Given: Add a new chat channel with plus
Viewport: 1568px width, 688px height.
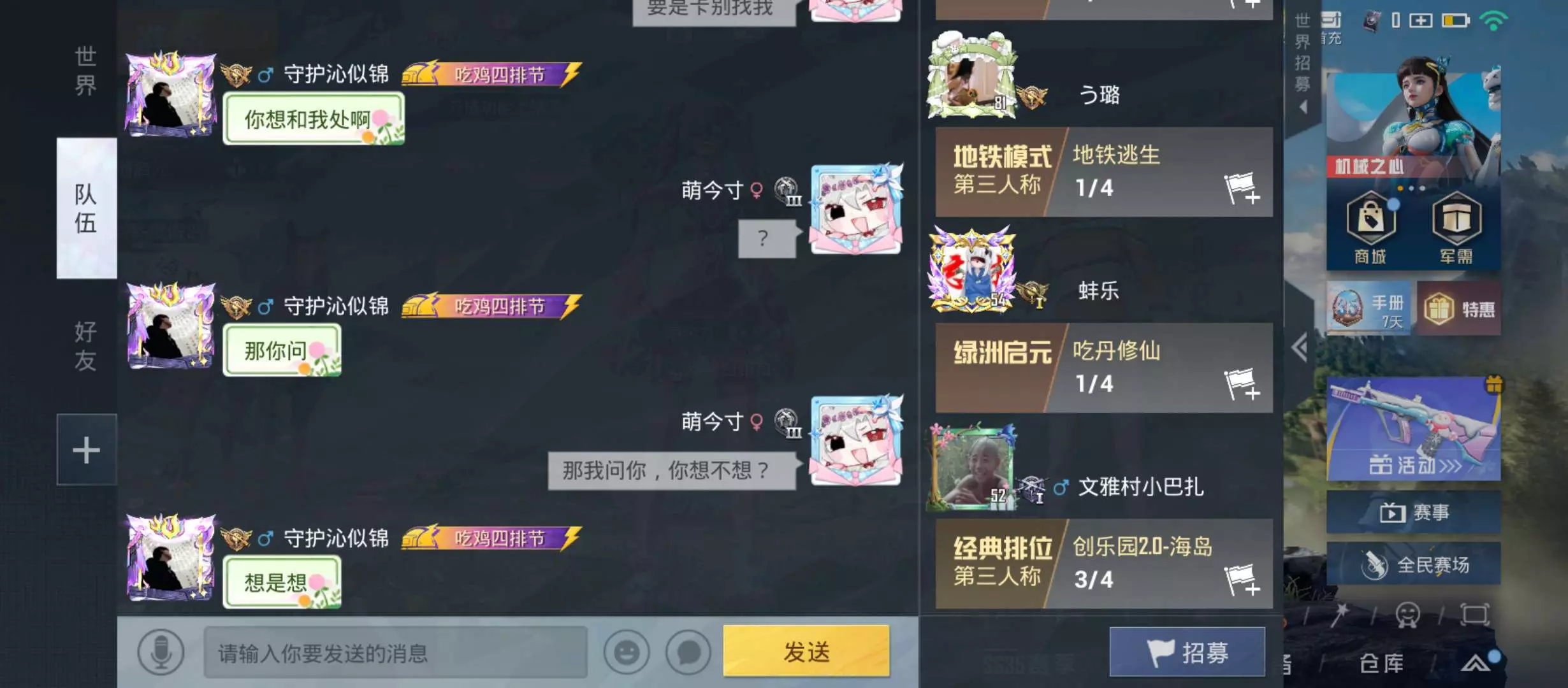Looking at the screenshot, I should 87,450.
